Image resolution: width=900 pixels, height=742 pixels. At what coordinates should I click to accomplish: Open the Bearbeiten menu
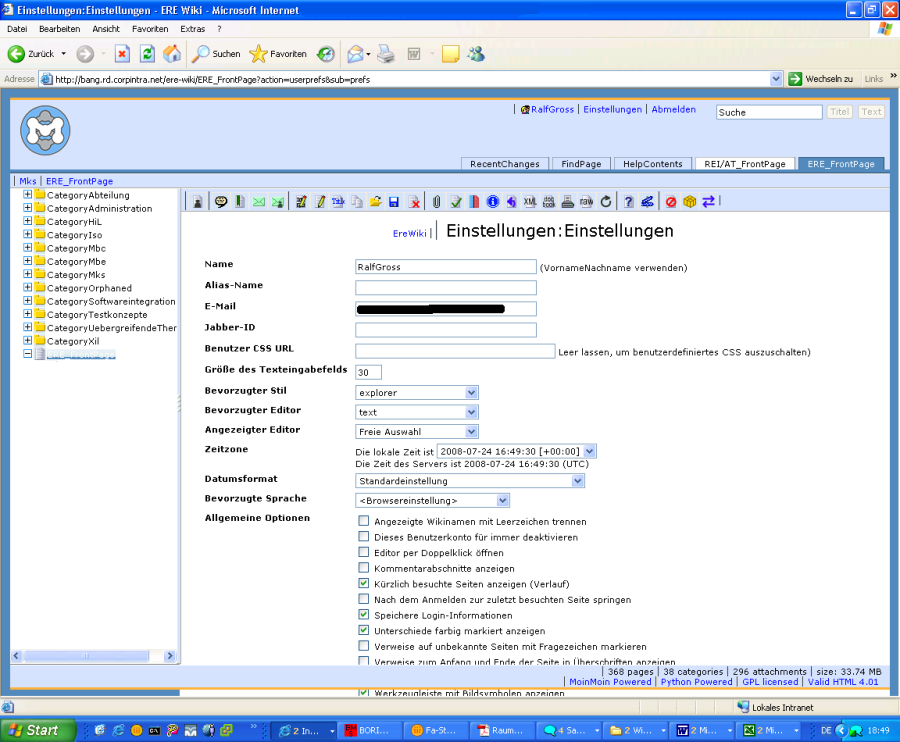point(60,29)
